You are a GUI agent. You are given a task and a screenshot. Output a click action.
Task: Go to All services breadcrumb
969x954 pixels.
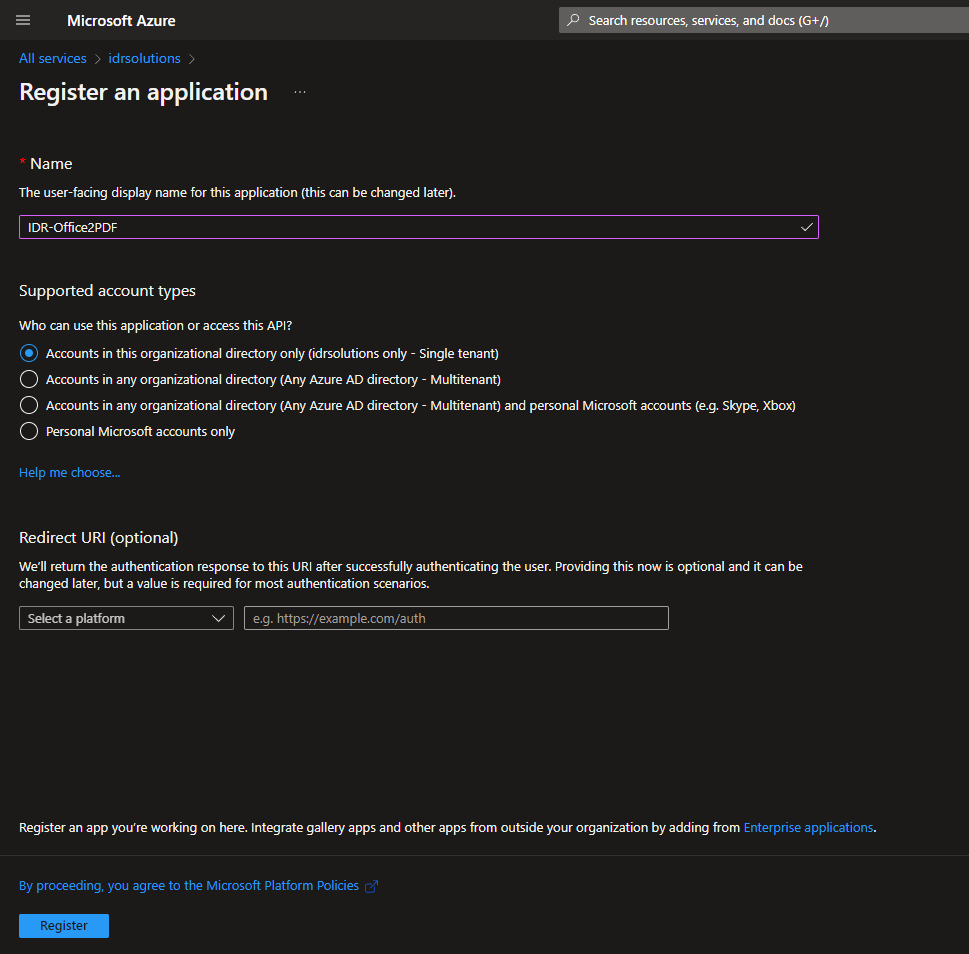click(53, 59)
